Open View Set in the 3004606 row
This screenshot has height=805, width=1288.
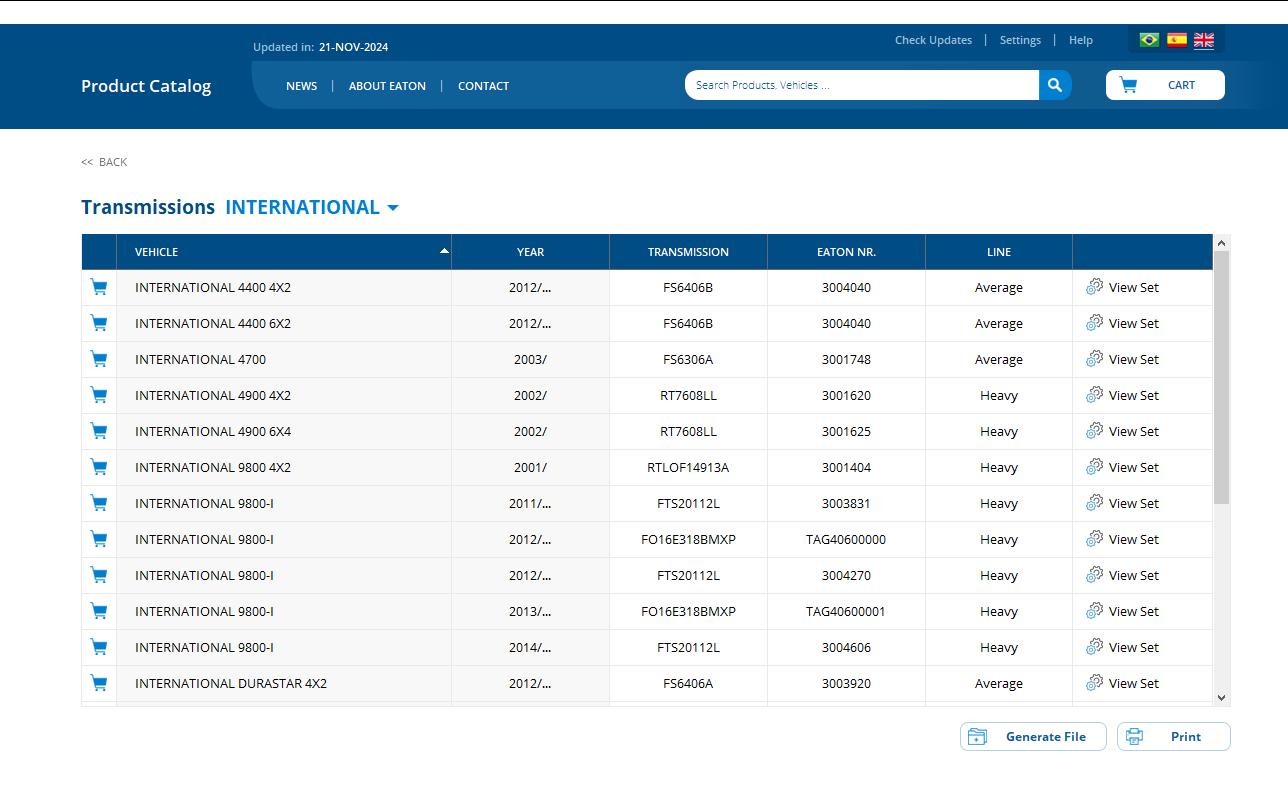[x=1123, y=647]
